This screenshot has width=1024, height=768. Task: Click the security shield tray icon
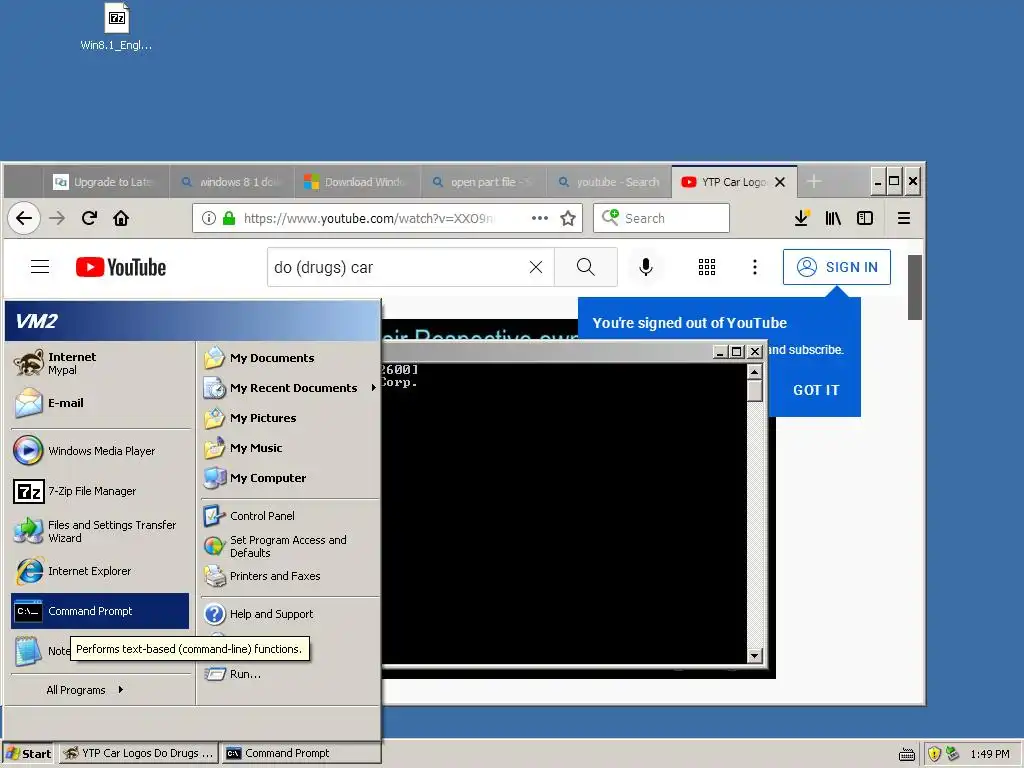935,754
